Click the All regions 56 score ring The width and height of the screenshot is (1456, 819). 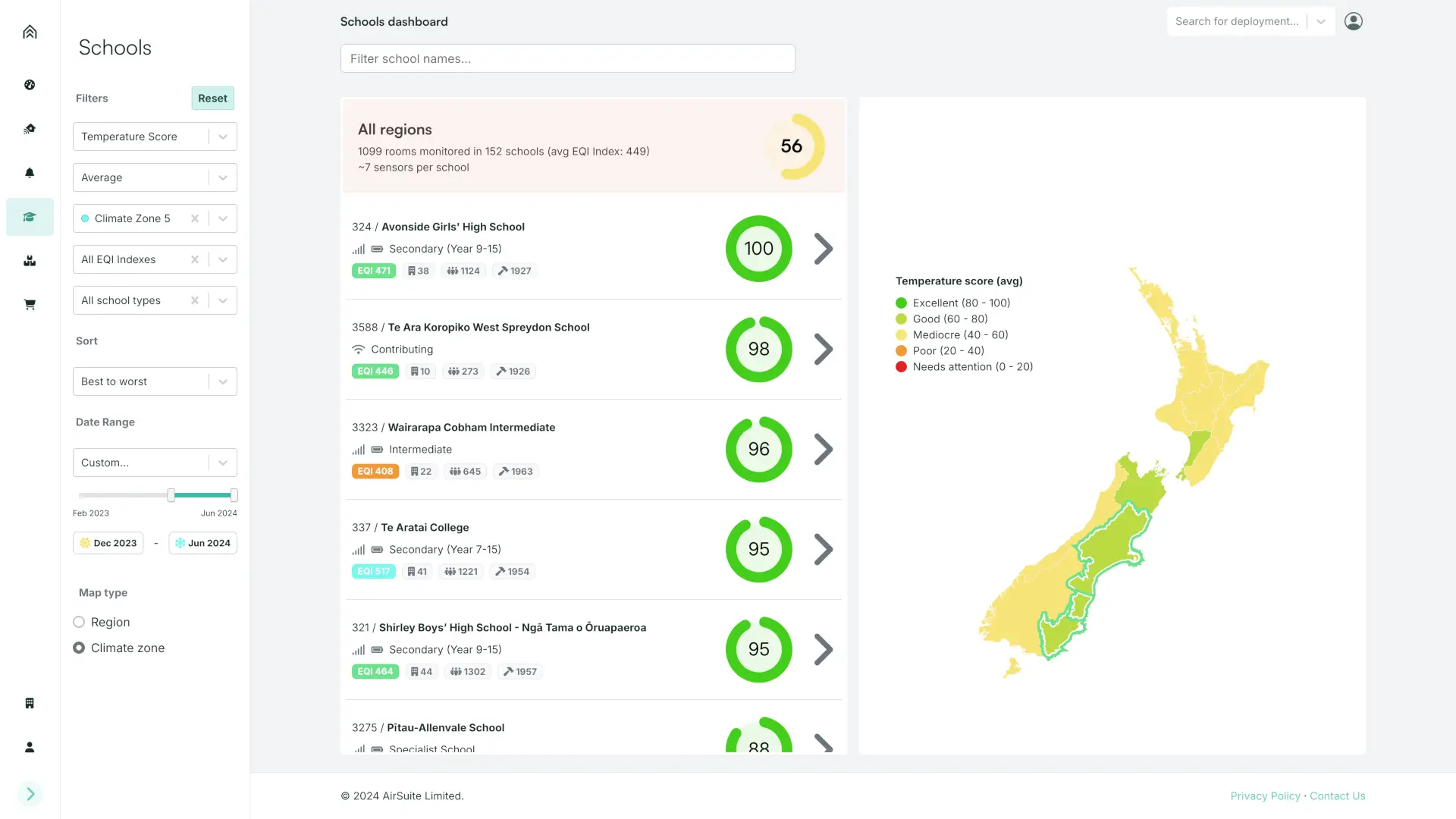click(x=792, y=146)
